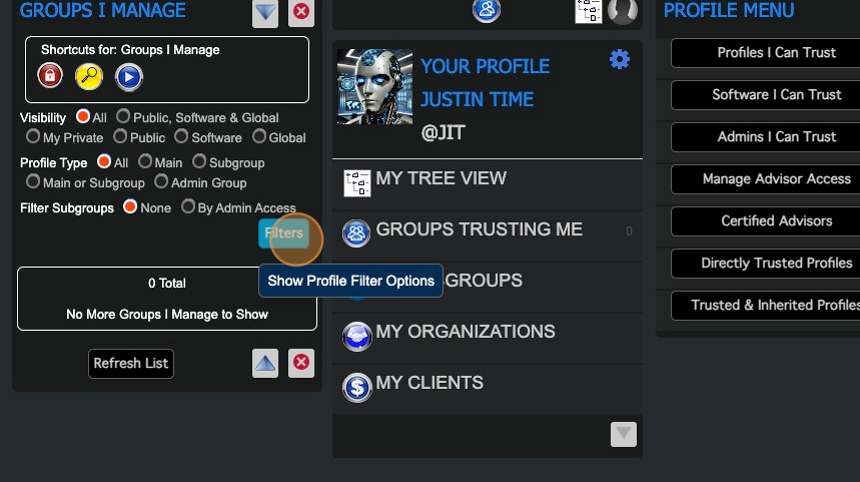Image resolution: width=860 pixels, height=482 pixels.
Task: Click the 0 Total count text
Action: click(167, 283)
